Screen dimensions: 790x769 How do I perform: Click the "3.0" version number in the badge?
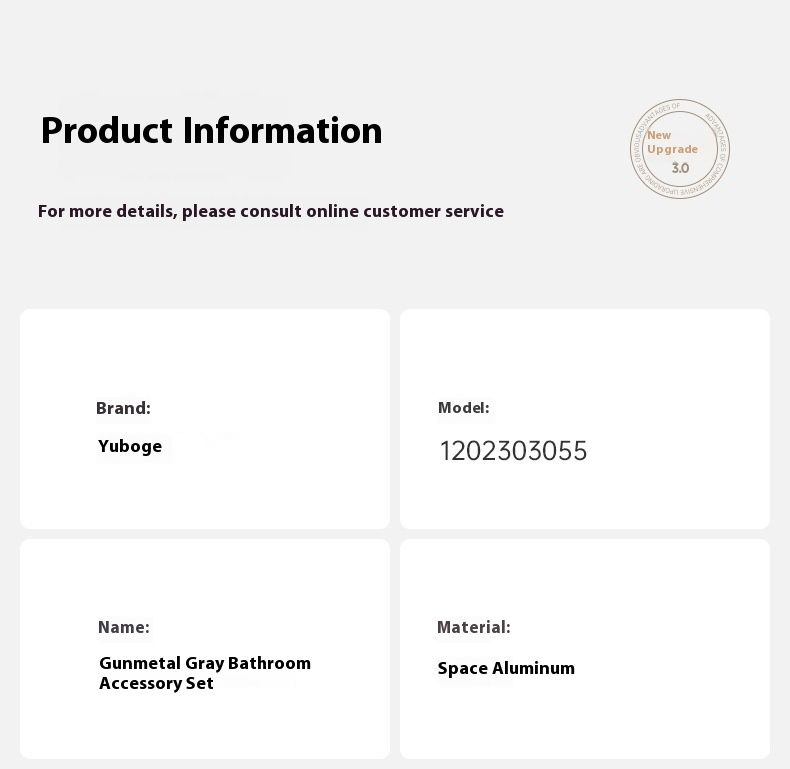[x=680, y=168]
